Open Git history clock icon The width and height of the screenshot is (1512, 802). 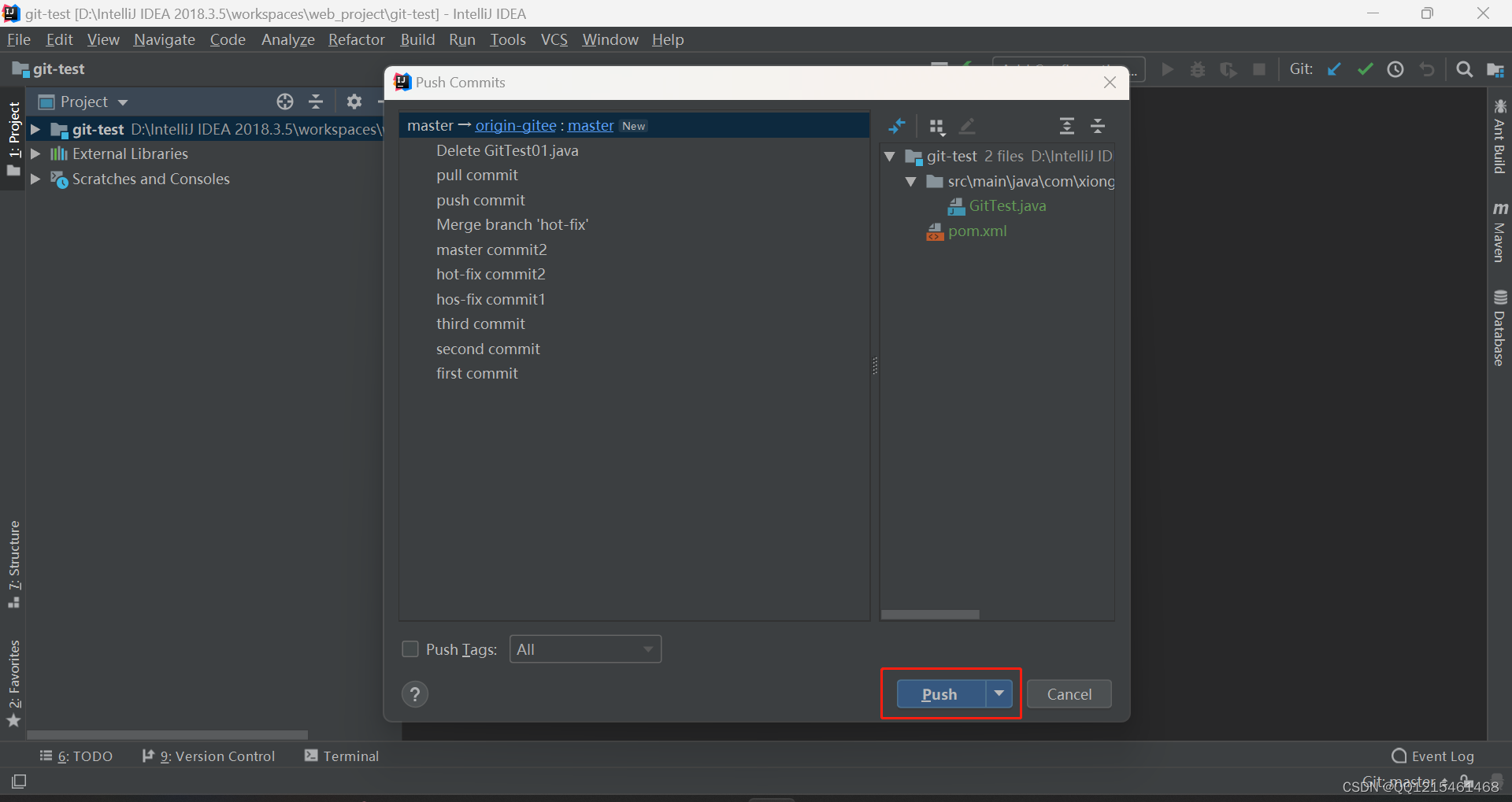tap(1395, 69)
